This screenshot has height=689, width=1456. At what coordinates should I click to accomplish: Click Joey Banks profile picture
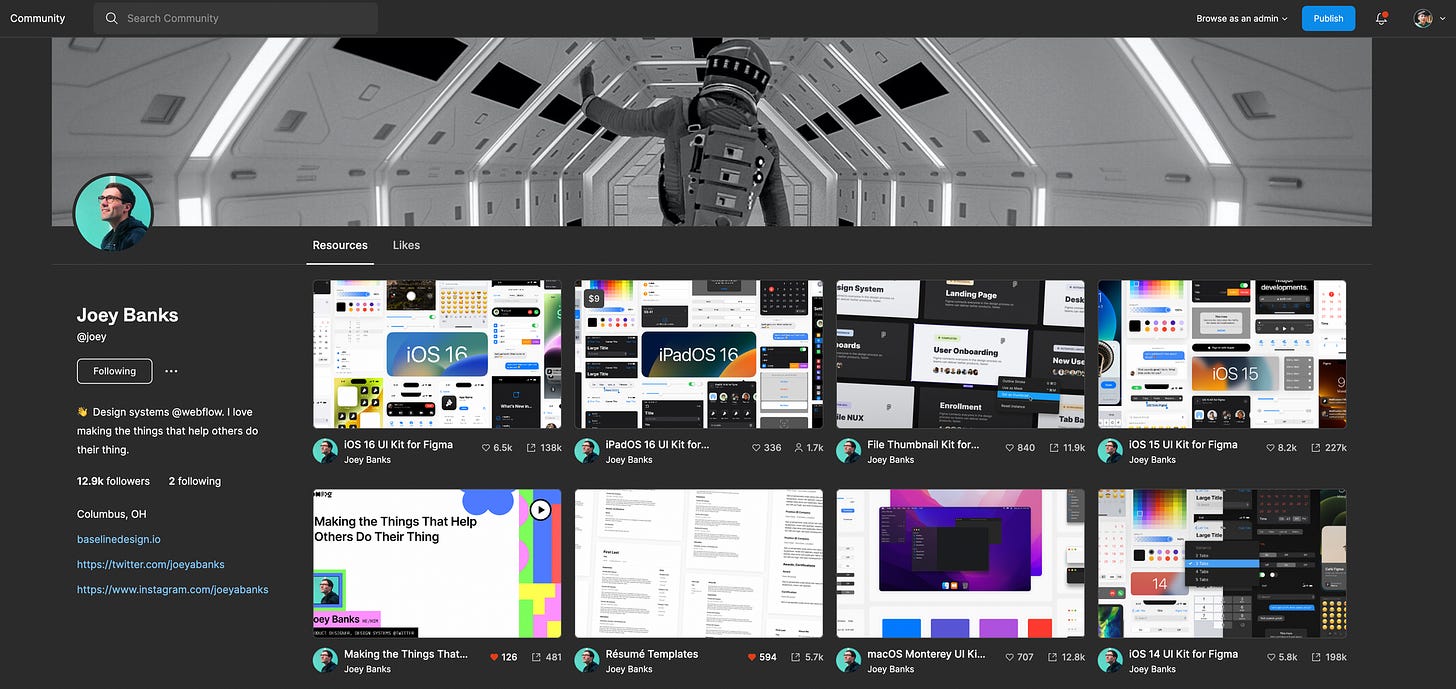(113, 213)
